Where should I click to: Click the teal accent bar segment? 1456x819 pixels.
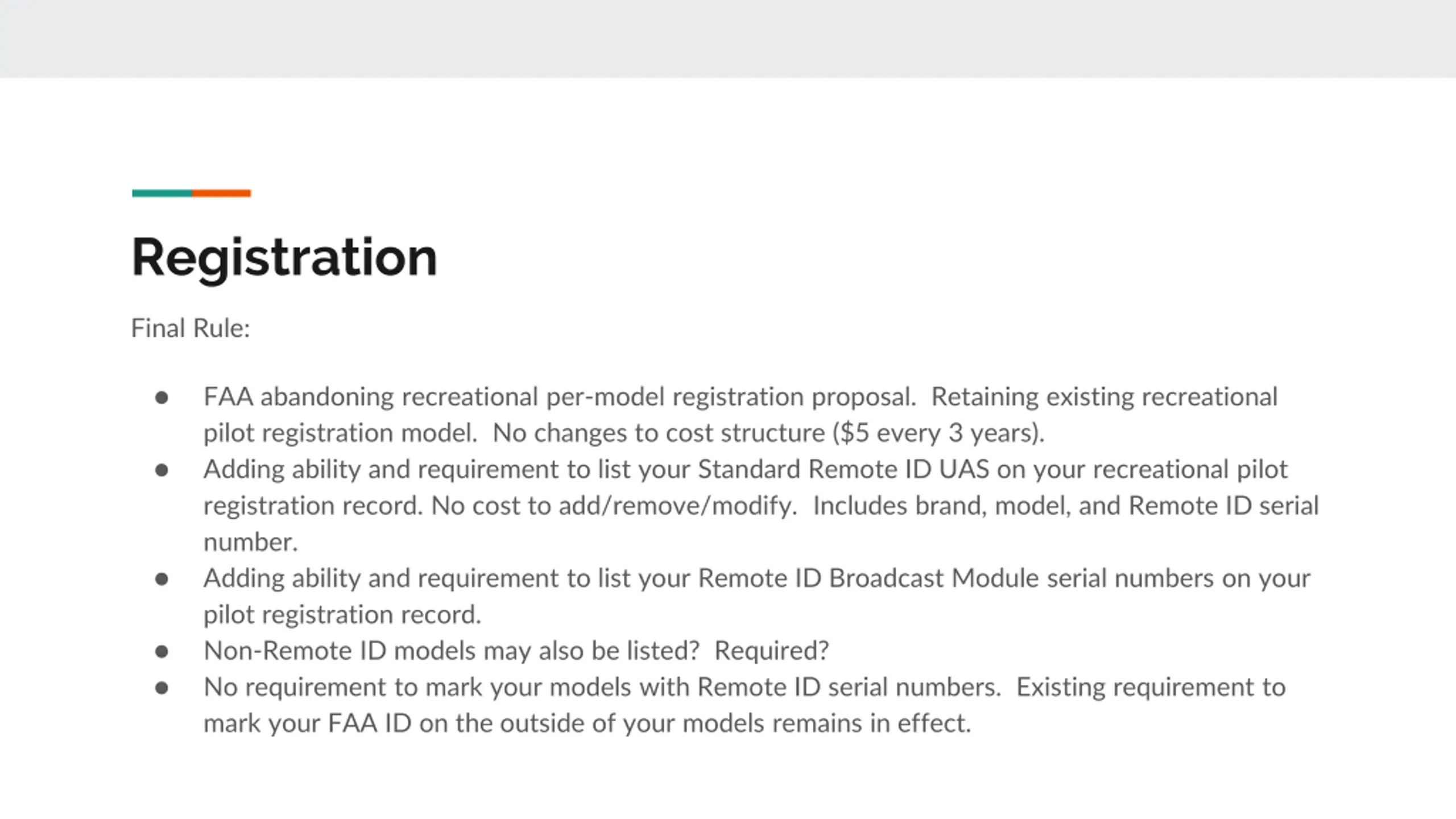point(162,193)
